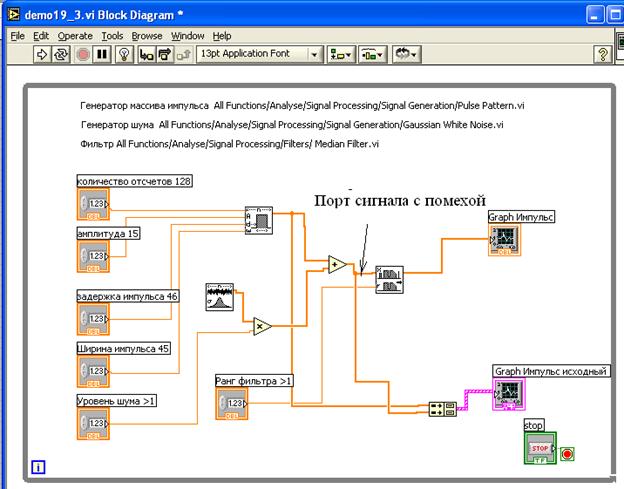Select the Build Array node
The height and width of the screenshot is (489, 624).
point(443,409)
